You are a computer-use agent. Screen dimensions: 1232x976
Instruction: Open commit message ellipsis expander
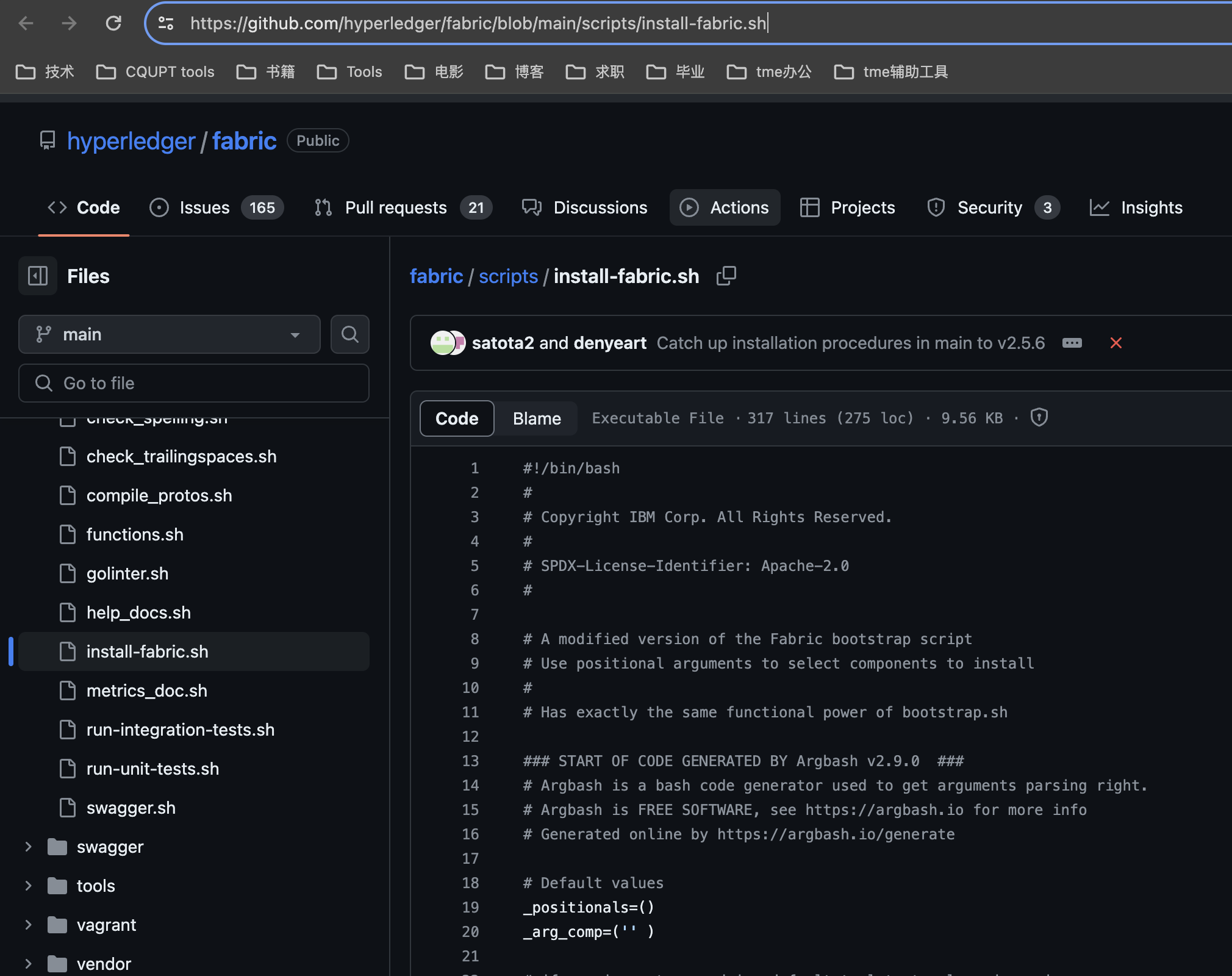[1072, 343]
